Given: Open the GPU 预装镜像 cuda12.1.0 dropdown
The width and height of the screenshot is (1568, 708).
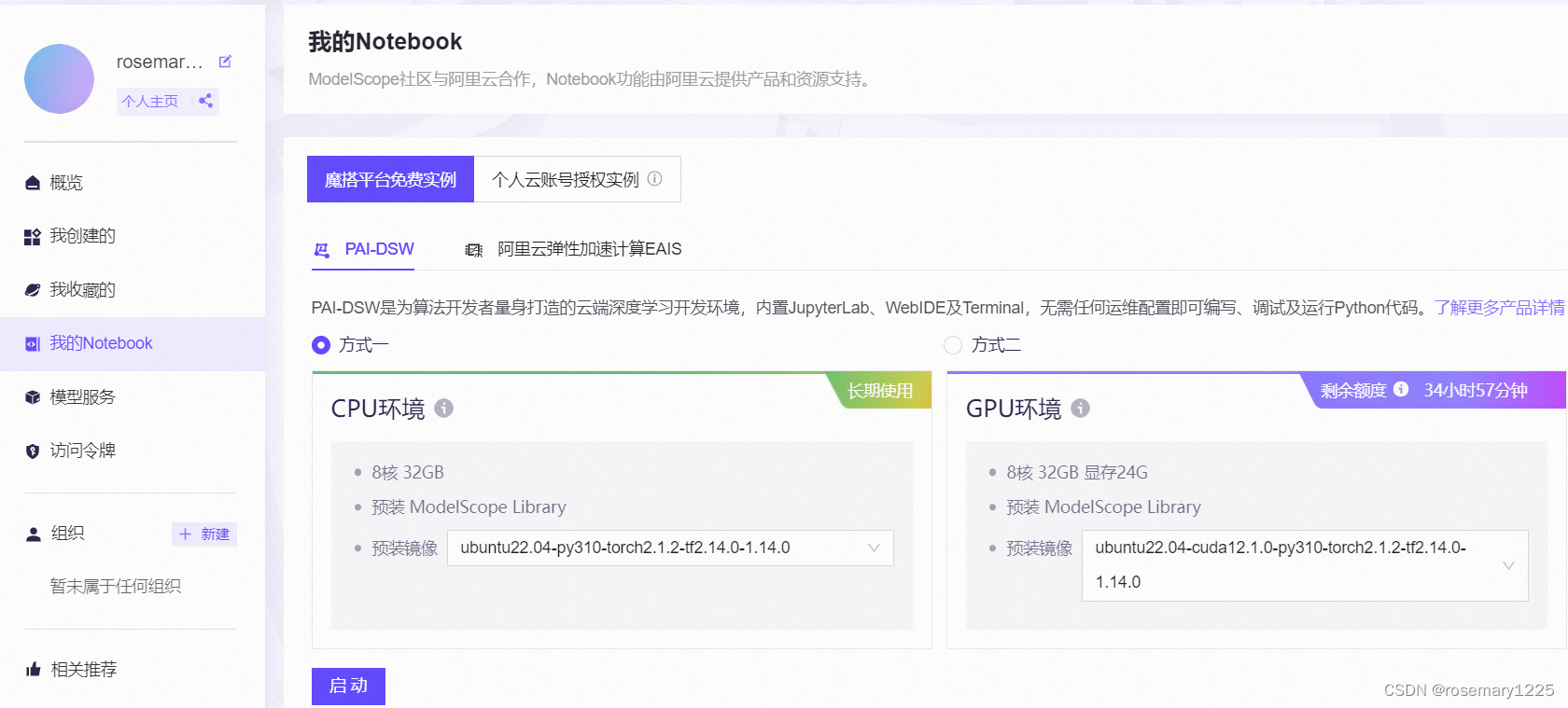Looking at the screenshot, I should [x=1305, y=565].
